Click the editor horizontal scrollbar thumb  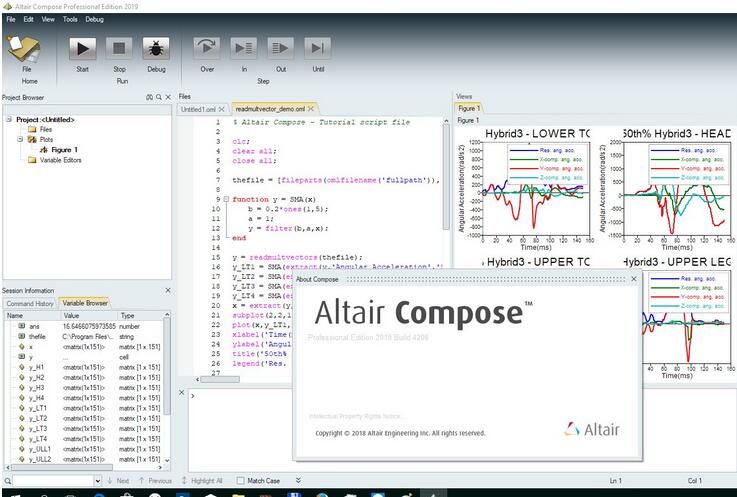(x=220, y=379)
